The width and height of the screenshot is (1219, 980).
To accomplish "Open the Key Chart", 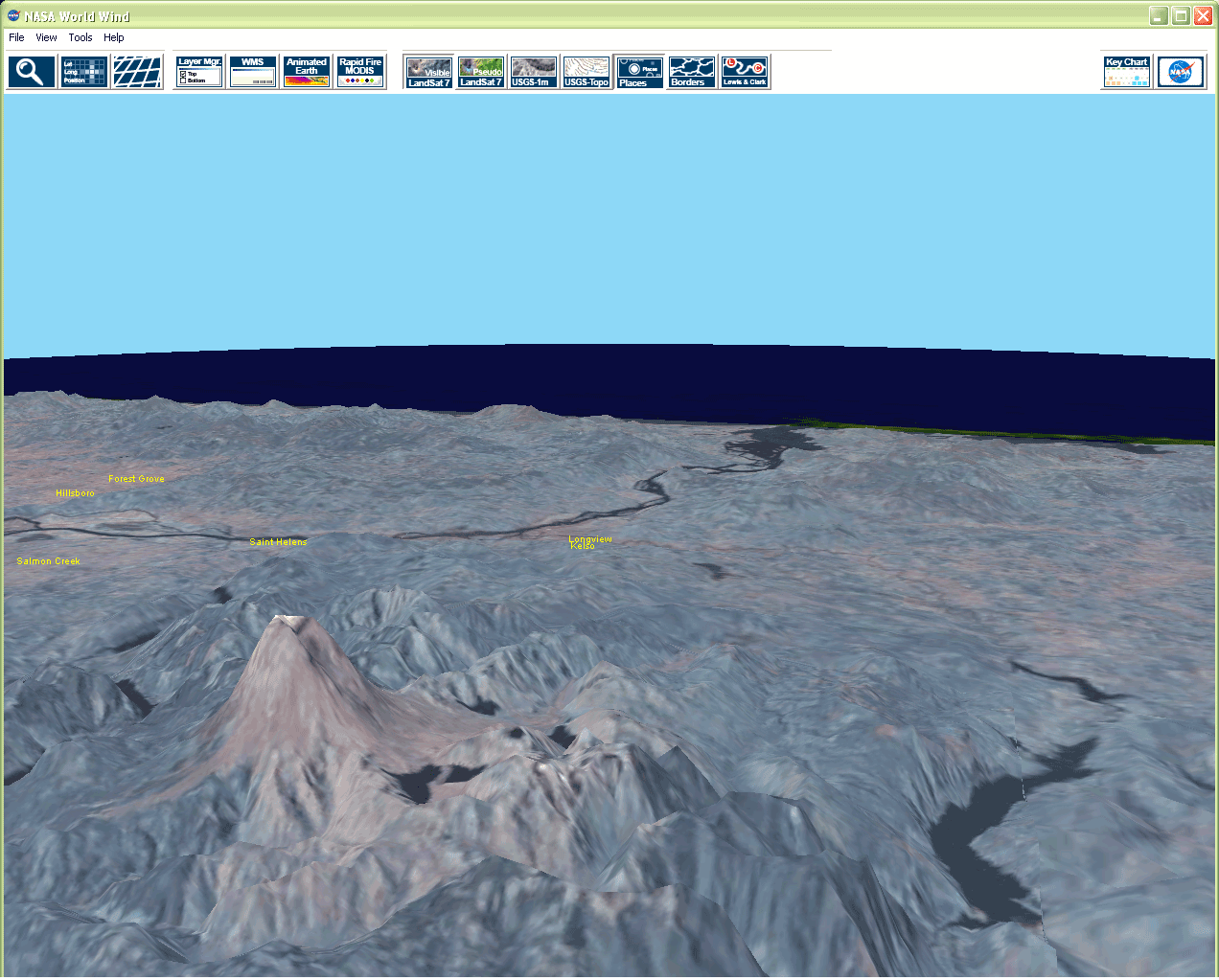I will [x=1127, y=72].
